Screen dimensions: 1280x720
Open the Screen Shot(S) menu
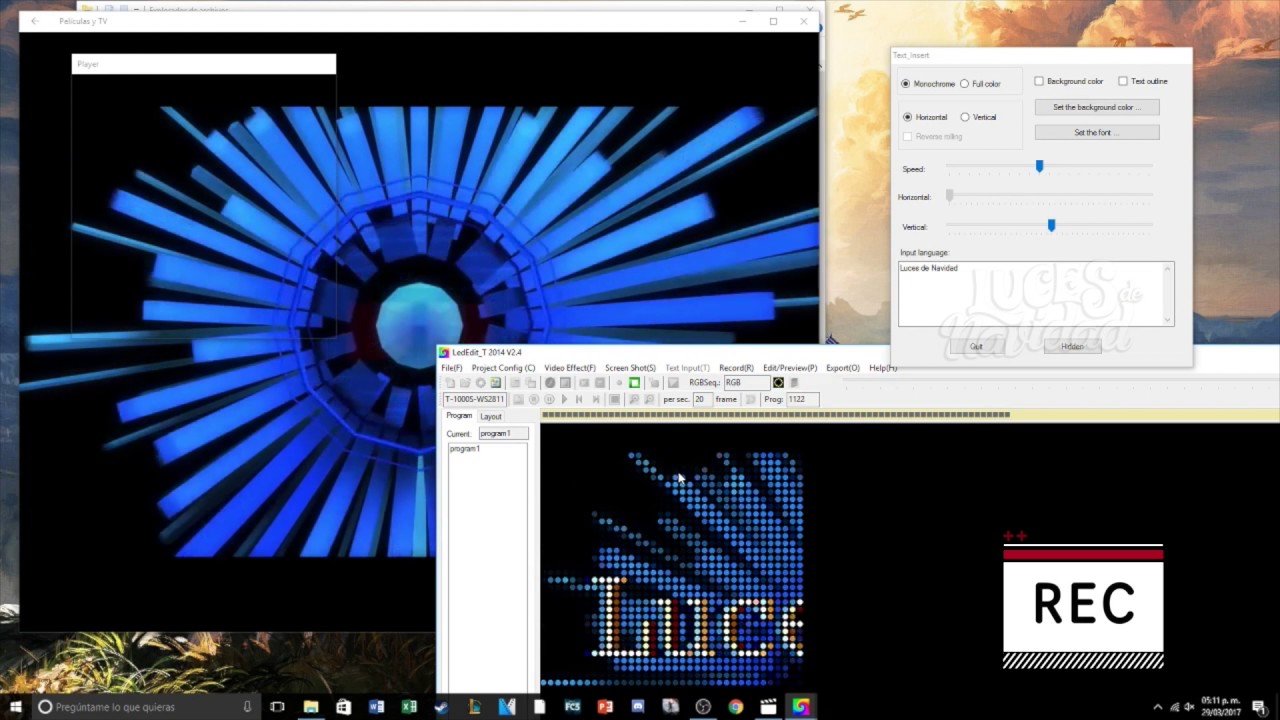tap(630, 368)
